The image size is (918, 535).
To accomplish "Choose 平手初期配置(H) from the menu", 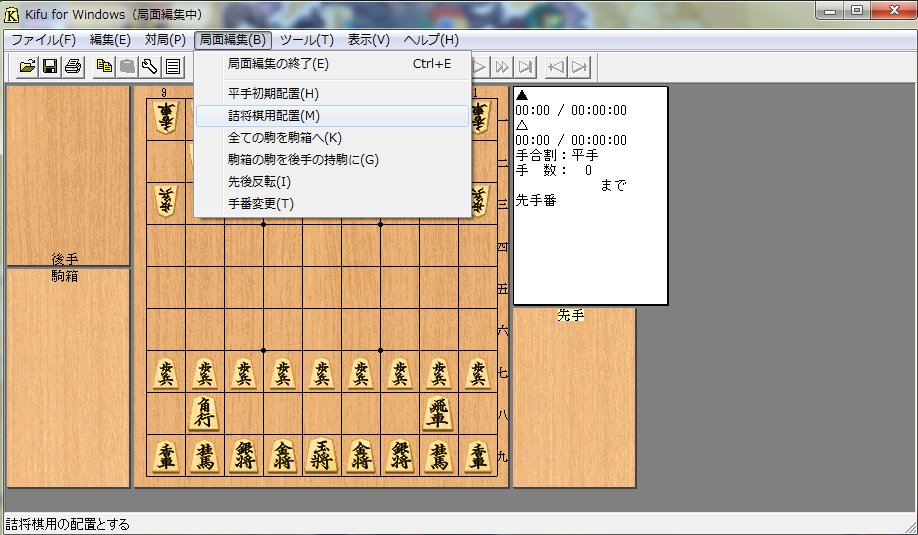I will (x=273, y=94).
